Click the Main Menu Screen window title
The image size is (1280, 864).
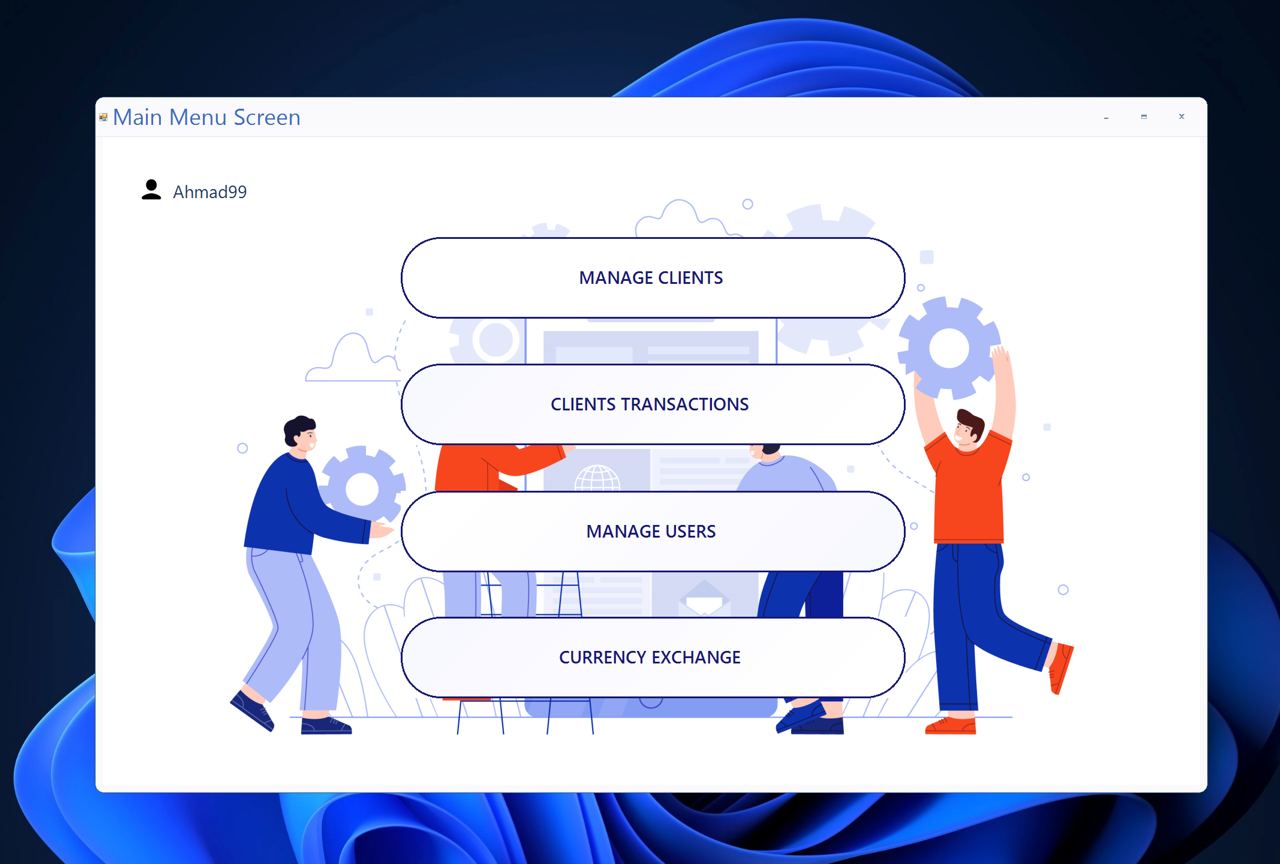[x=206, y=117]
